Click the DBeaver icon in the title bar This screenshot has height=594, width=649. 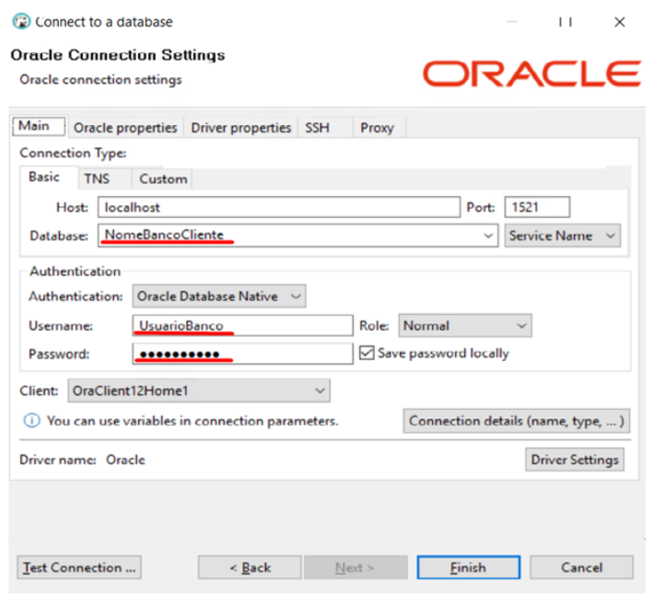pos(21,21)
